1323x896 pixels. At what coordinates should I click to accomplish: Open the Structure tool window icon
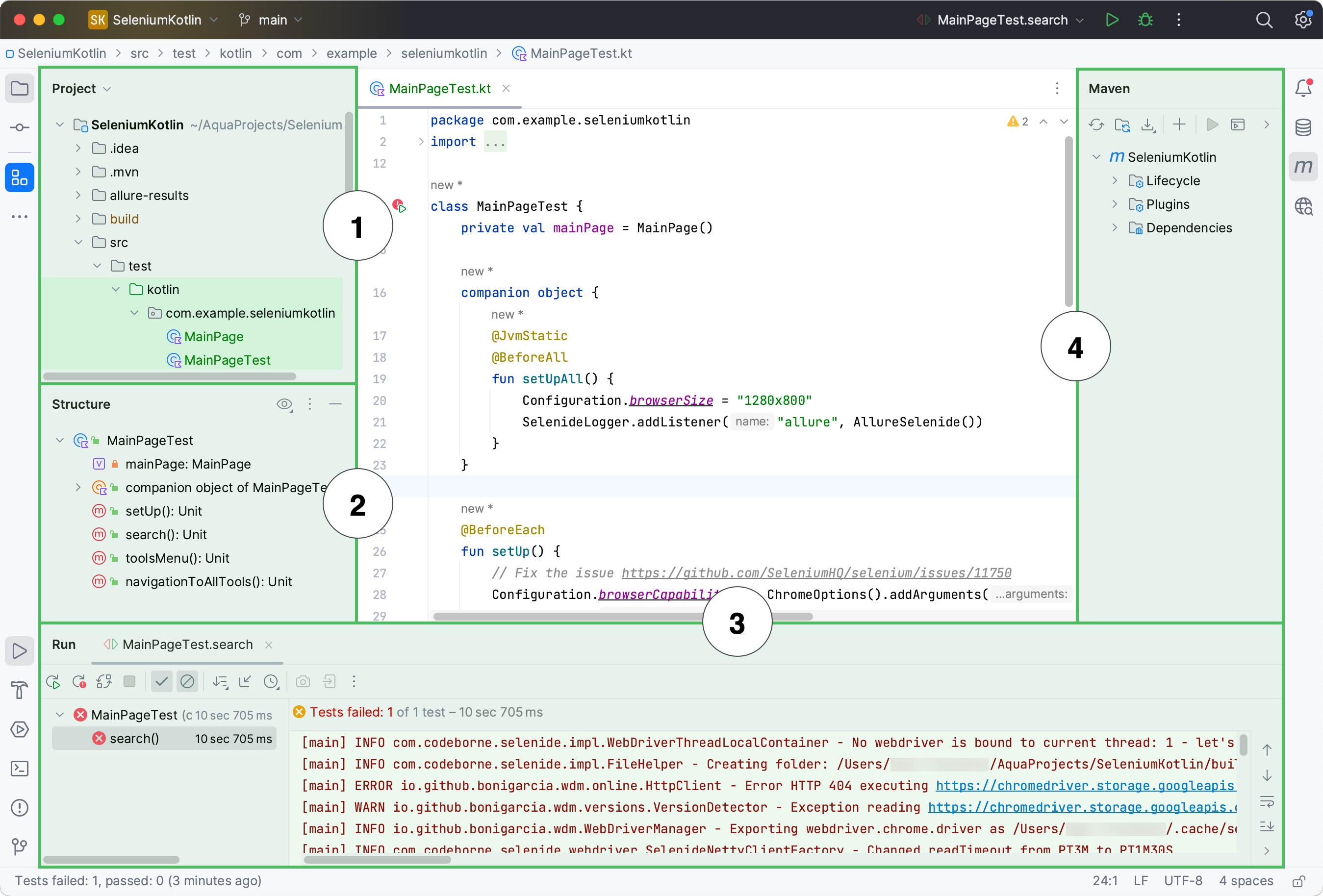19,177
